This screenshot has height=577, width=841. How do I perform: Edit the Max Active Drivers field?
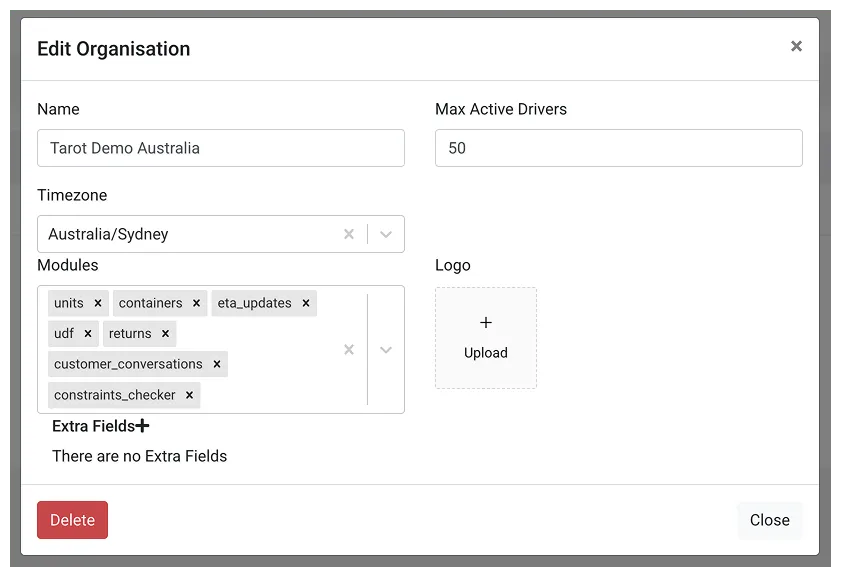(x=618, y=148)
